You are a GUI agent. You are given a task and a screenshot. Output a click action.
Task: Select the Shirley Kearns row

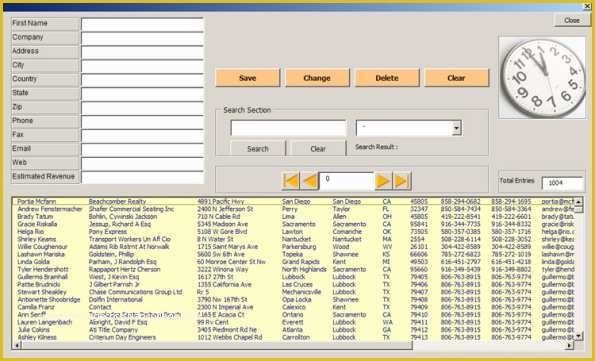[293, 239]
